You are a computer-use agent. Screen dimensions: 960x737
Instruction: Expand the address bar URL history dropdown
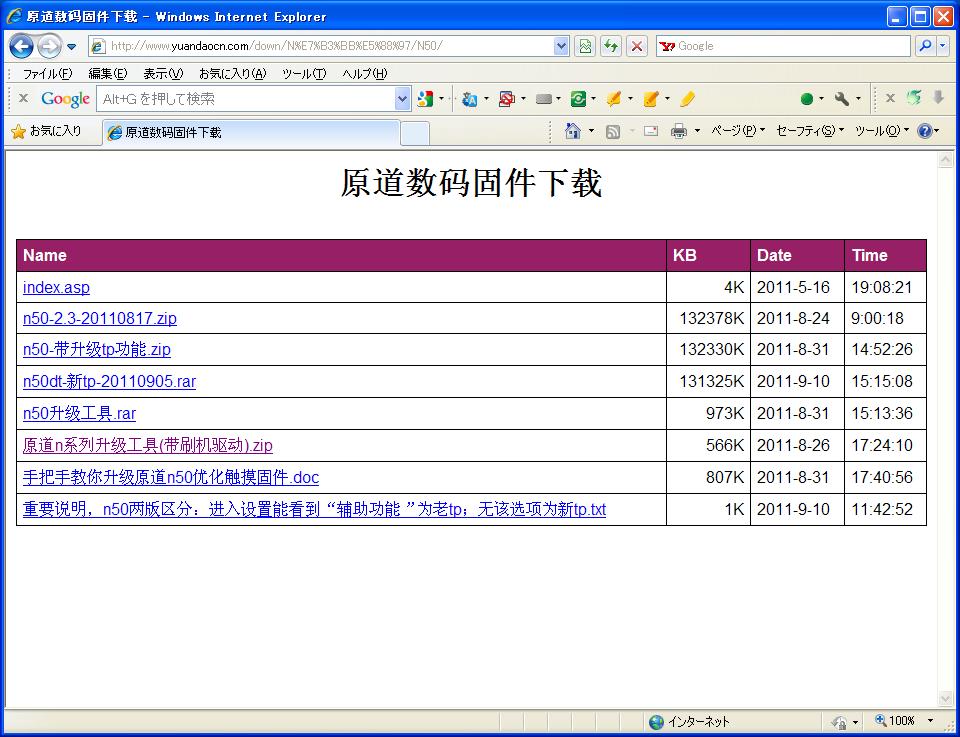(x=561, y=46)
